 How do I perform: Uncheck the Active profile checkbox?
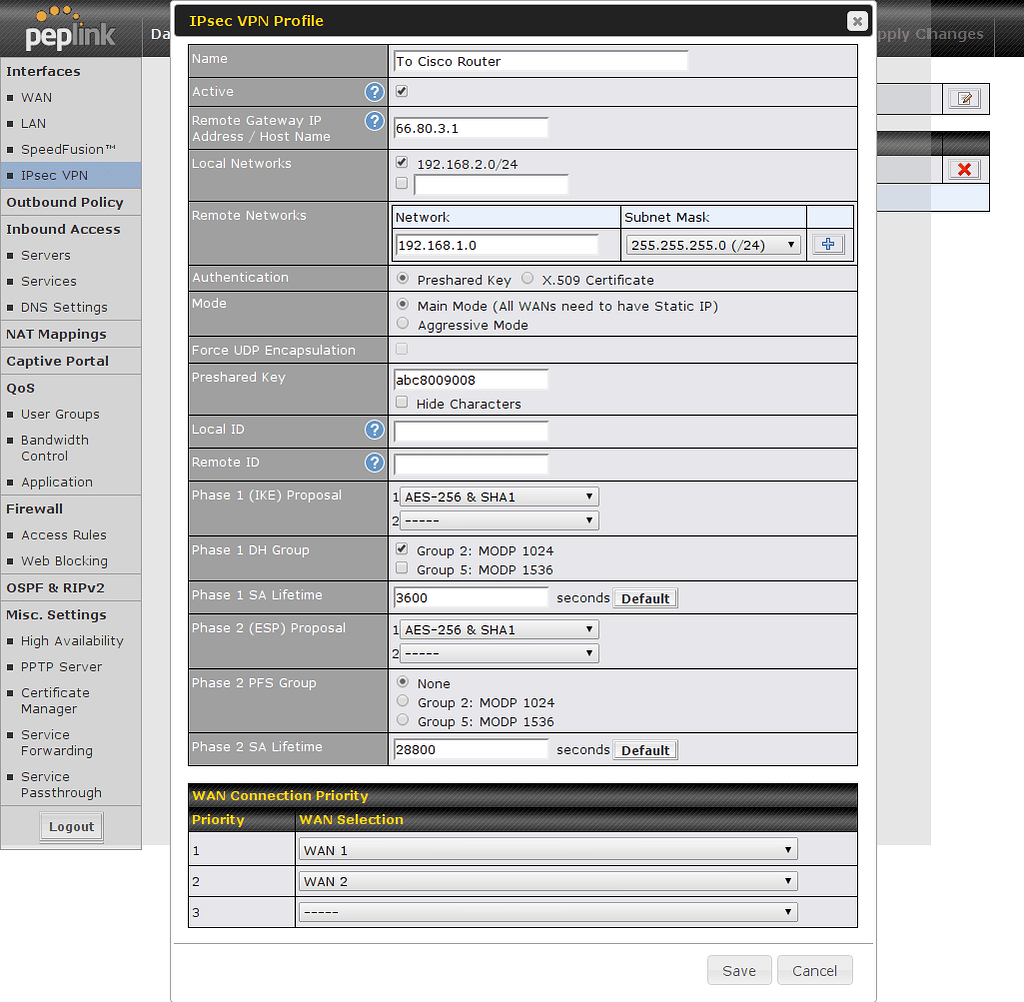pos(401,90)
